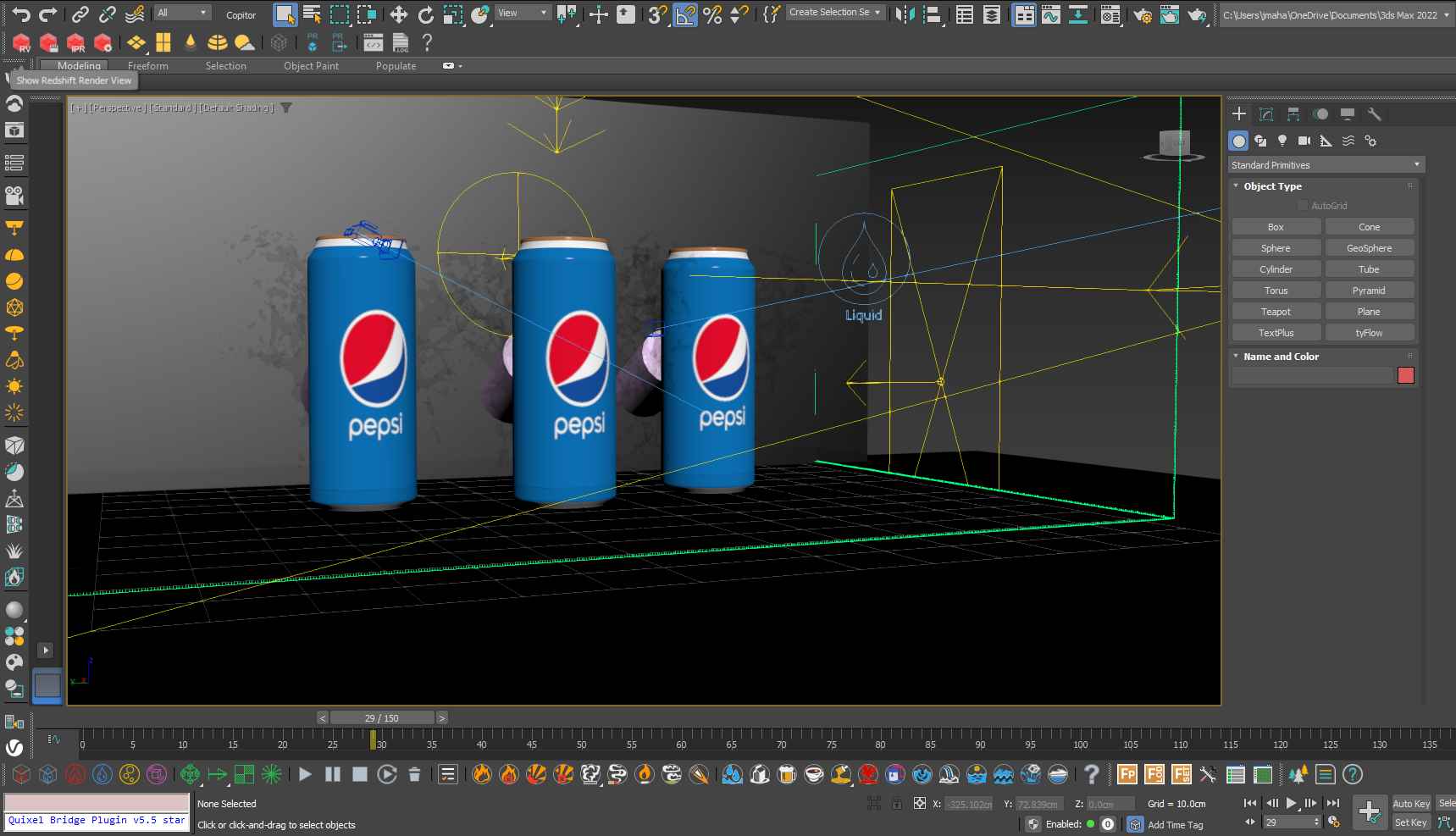Image resolution: width=1456 pixels, height=836 pixels.
Task: Open the Selection ribbon tab
Action: [226, 66]
